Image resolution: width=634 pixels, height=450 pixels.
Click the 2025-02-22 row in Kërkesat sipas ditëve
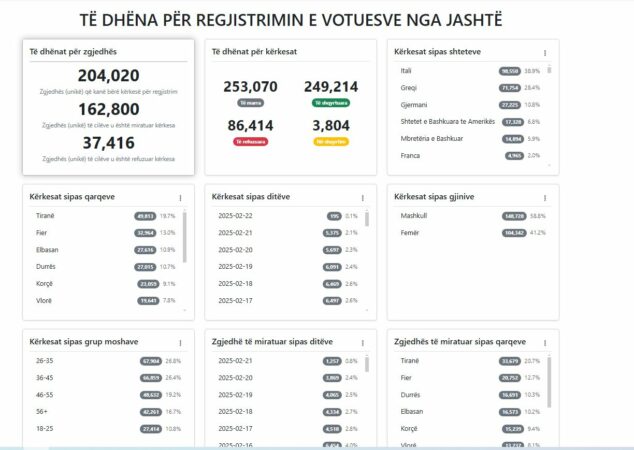pos(282,216)
